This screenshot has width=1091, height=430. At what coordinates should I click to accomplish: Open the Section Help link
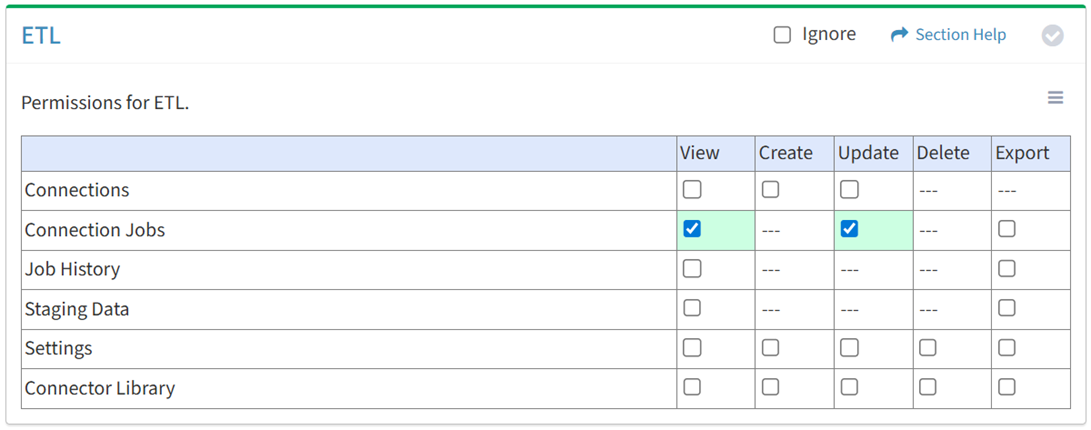(x=960, y=35)
